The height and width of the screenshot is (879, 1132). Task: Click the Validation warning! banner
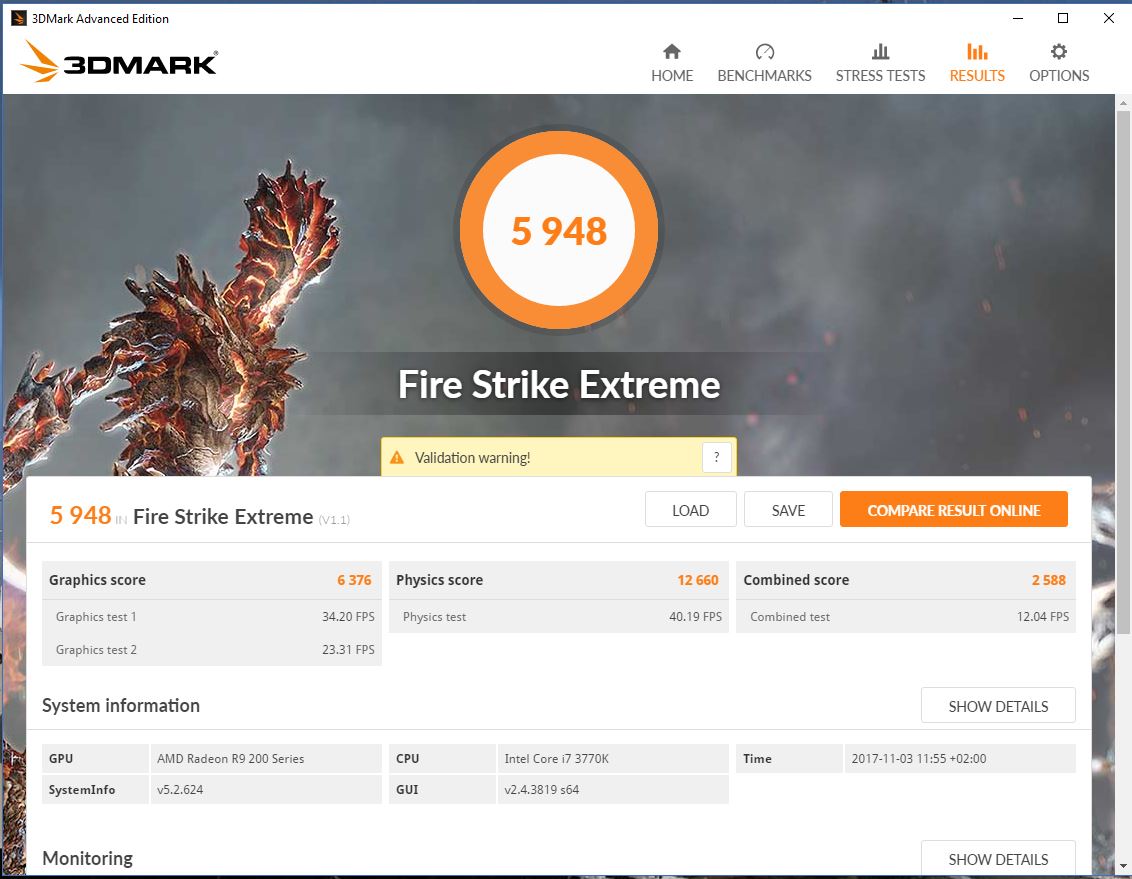pyautogui.click(x=558, y=457)
